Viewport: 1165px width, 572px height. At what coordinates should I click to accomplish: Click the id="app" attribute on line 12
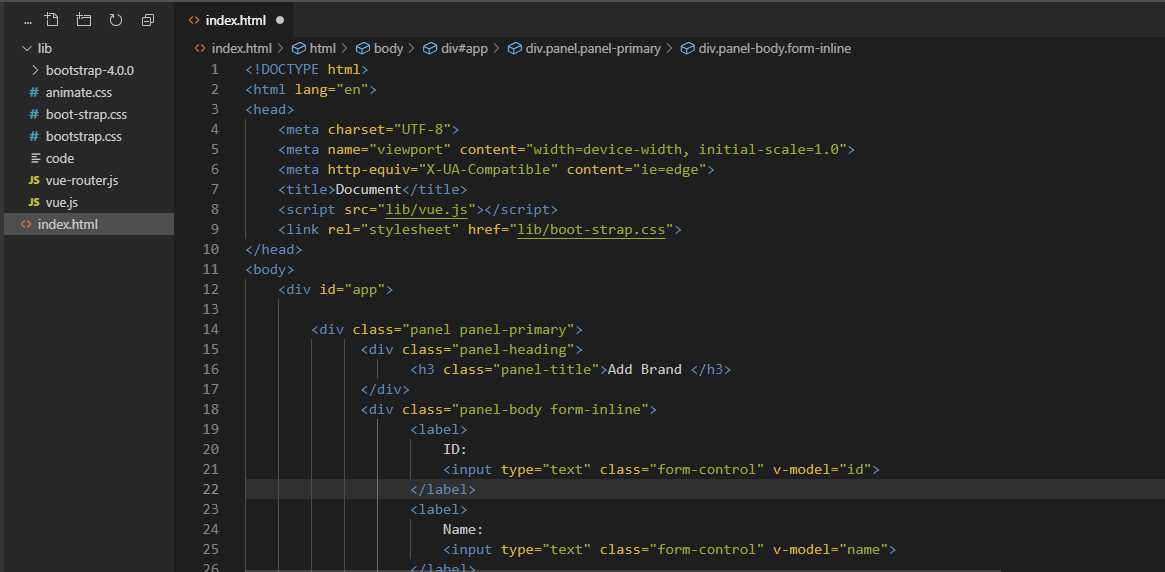click(351, 290)
